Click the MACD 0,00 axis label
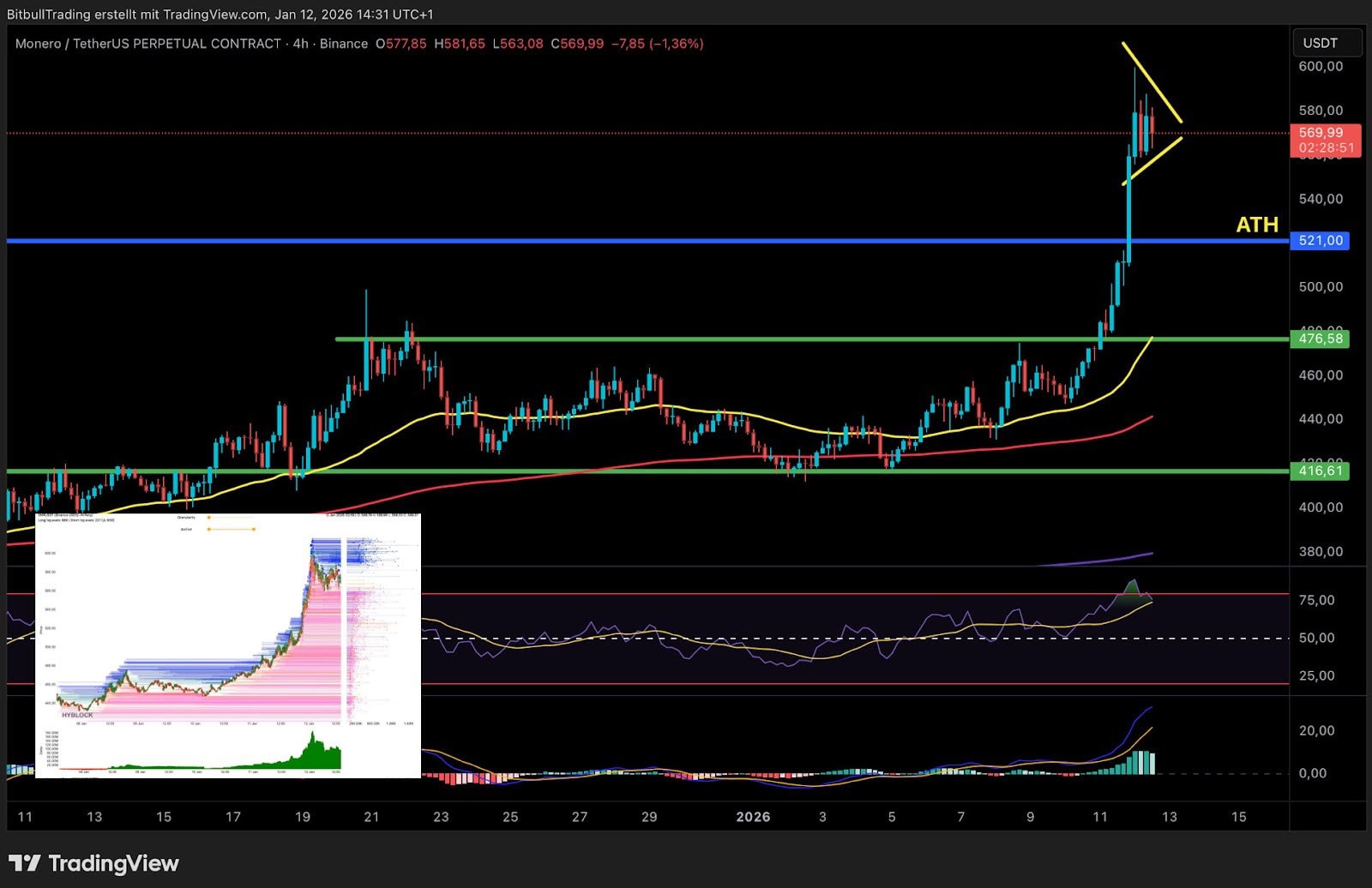The height and width of the screenshot is (888, 1372). [x=1313, y=773]
